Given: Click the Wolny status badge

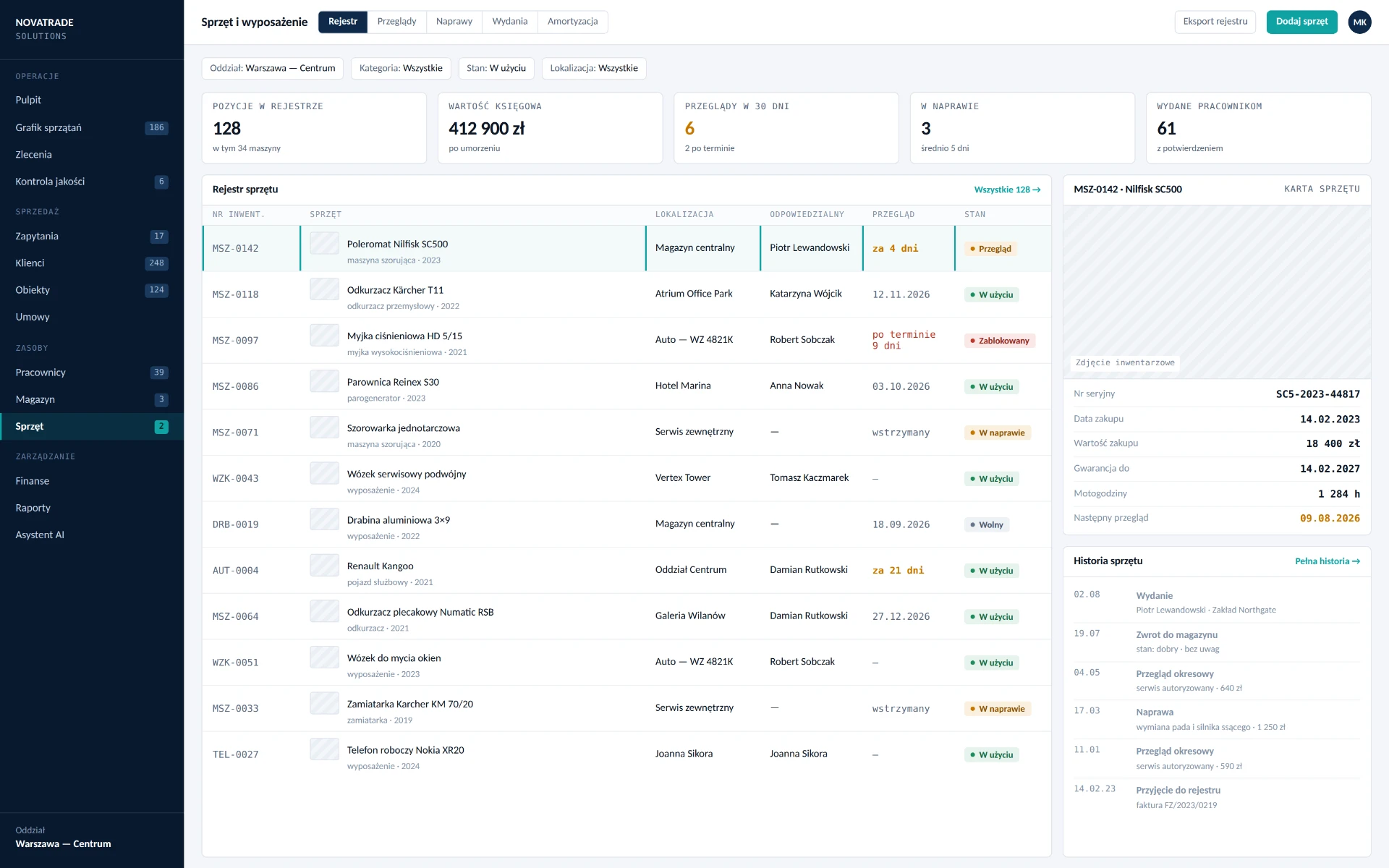Looking at the screenshot, I should (986, 524).
